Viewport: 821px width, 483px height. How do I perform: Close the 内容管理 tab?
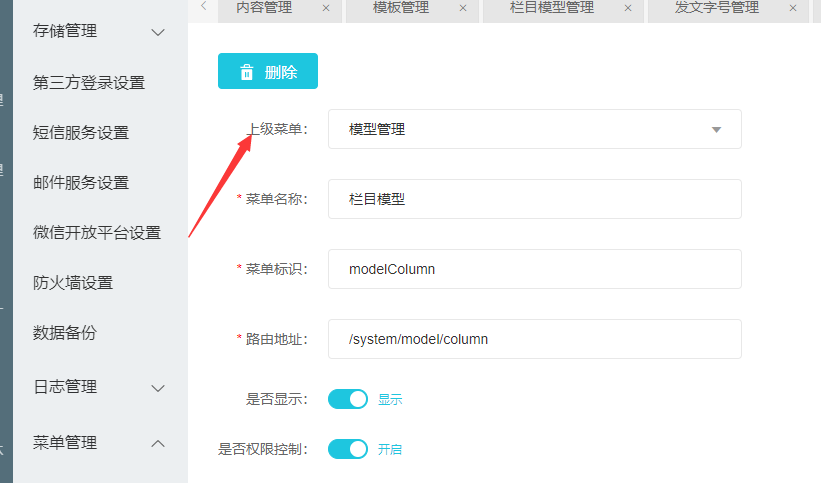pos(326,8)
